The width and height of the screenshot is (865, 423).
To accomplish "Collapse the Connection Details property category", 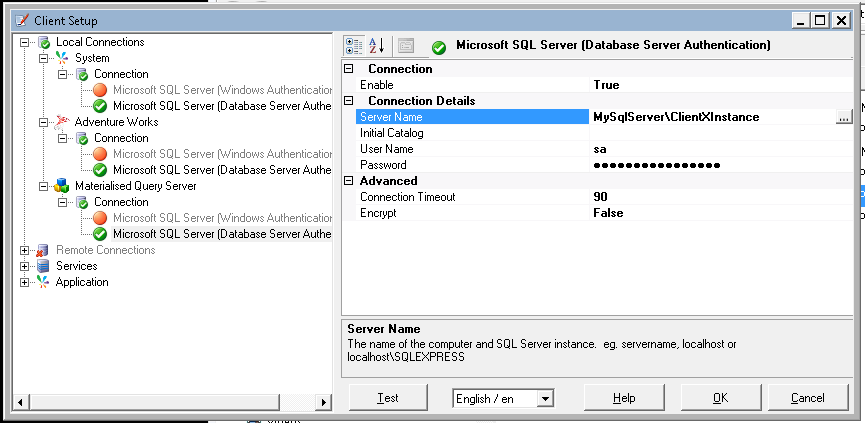I will point(349,101).
